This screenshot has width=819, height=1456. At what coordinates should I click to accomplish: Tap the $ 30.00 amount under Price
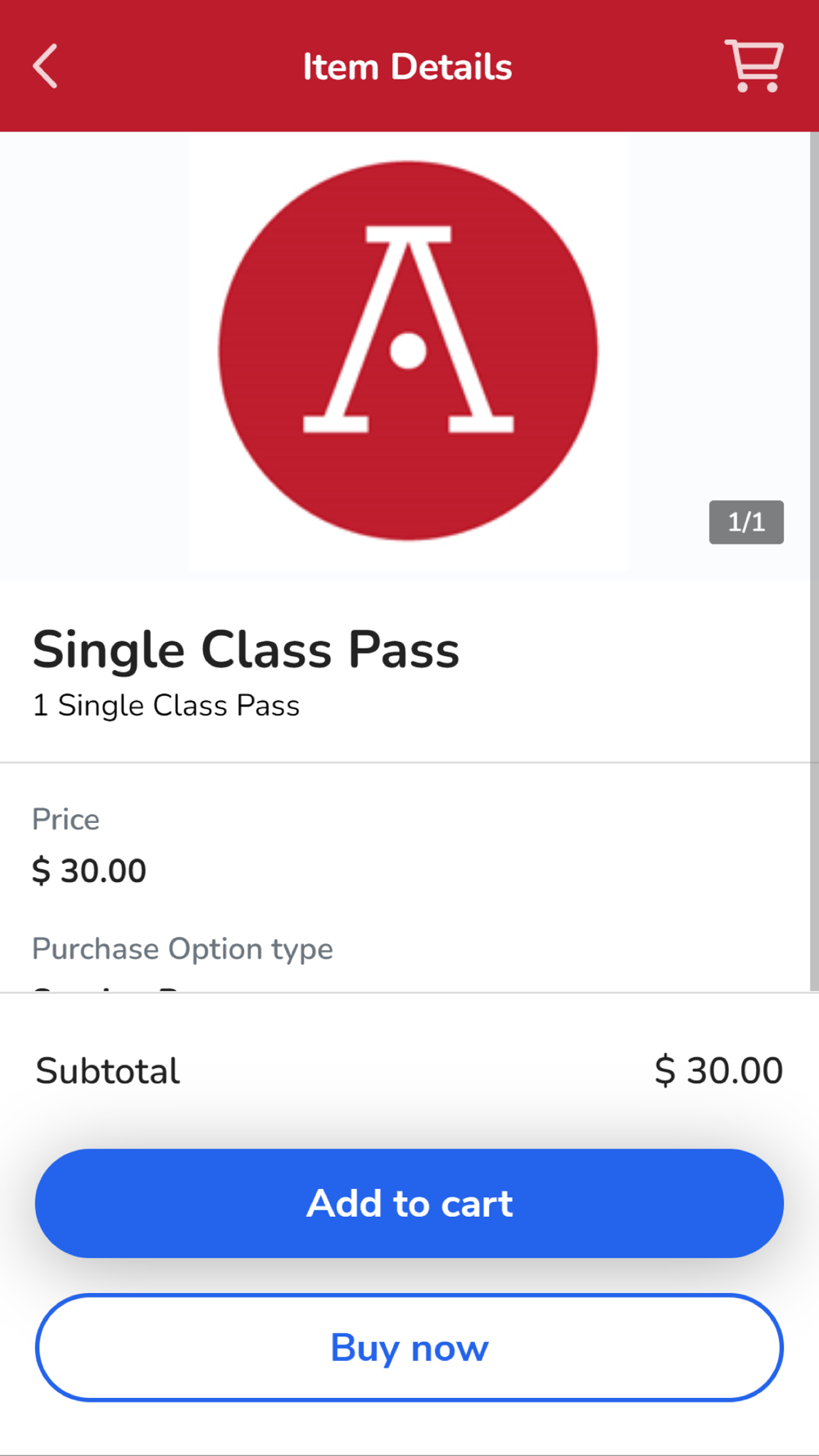[x=89, y=870]
